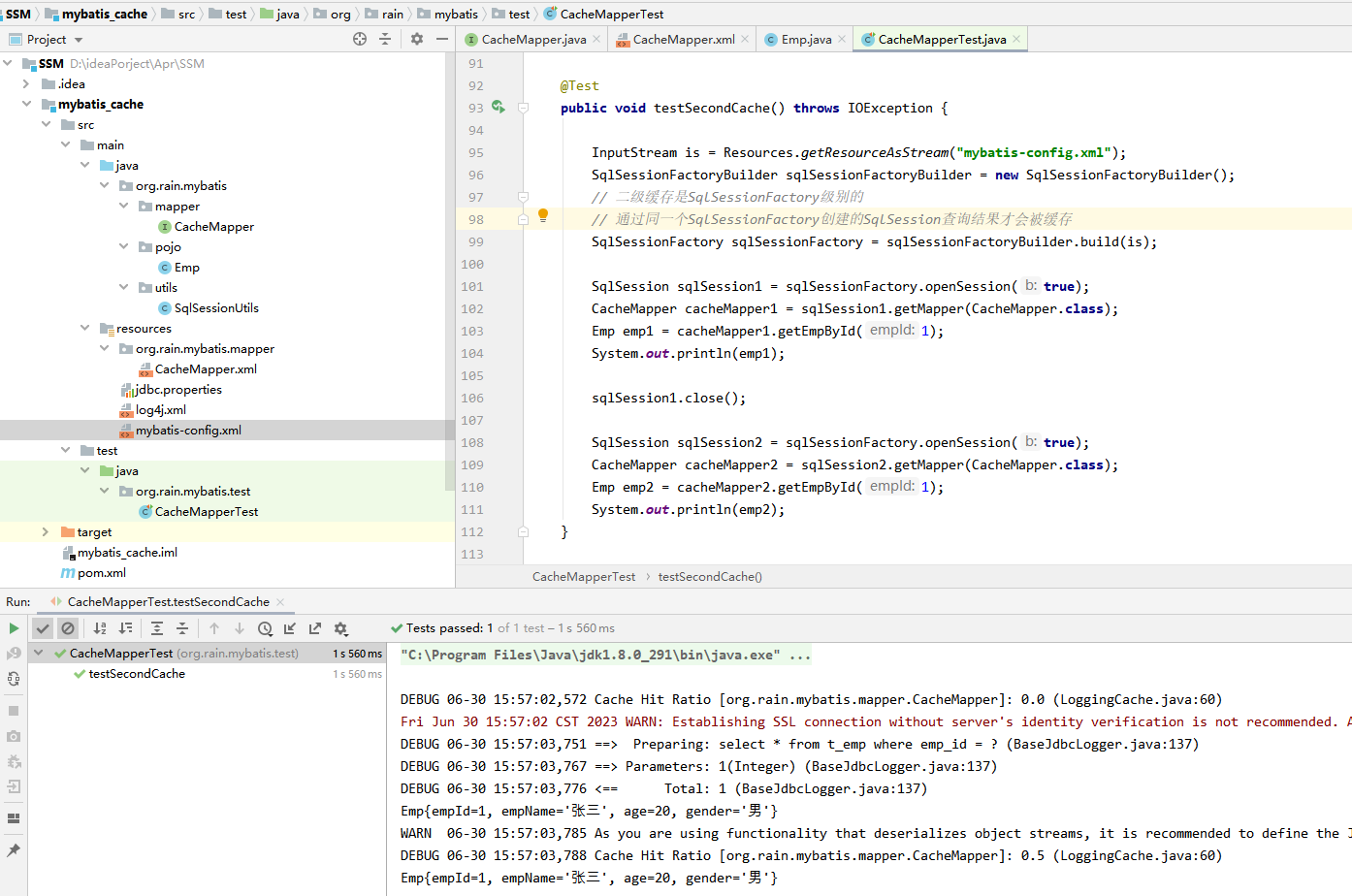This screenshot has width=1352, height=896.
Task: Click CacheMapperTest editor bottom breadcrumb
Action: 584,576
